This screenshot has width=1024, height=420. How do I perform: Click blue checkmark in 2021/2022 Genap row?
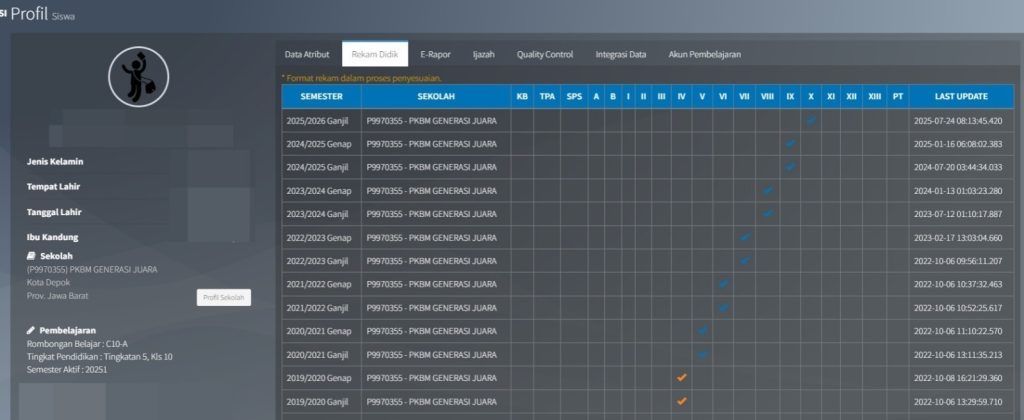point(723,284)
